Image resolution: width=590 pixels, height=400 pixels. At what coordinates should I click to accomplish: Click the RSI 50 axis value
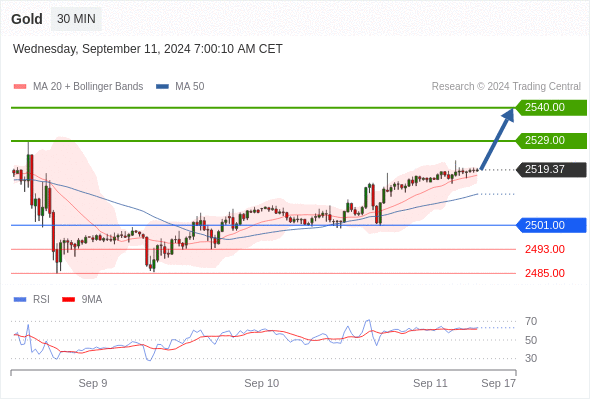coord(531,340)
